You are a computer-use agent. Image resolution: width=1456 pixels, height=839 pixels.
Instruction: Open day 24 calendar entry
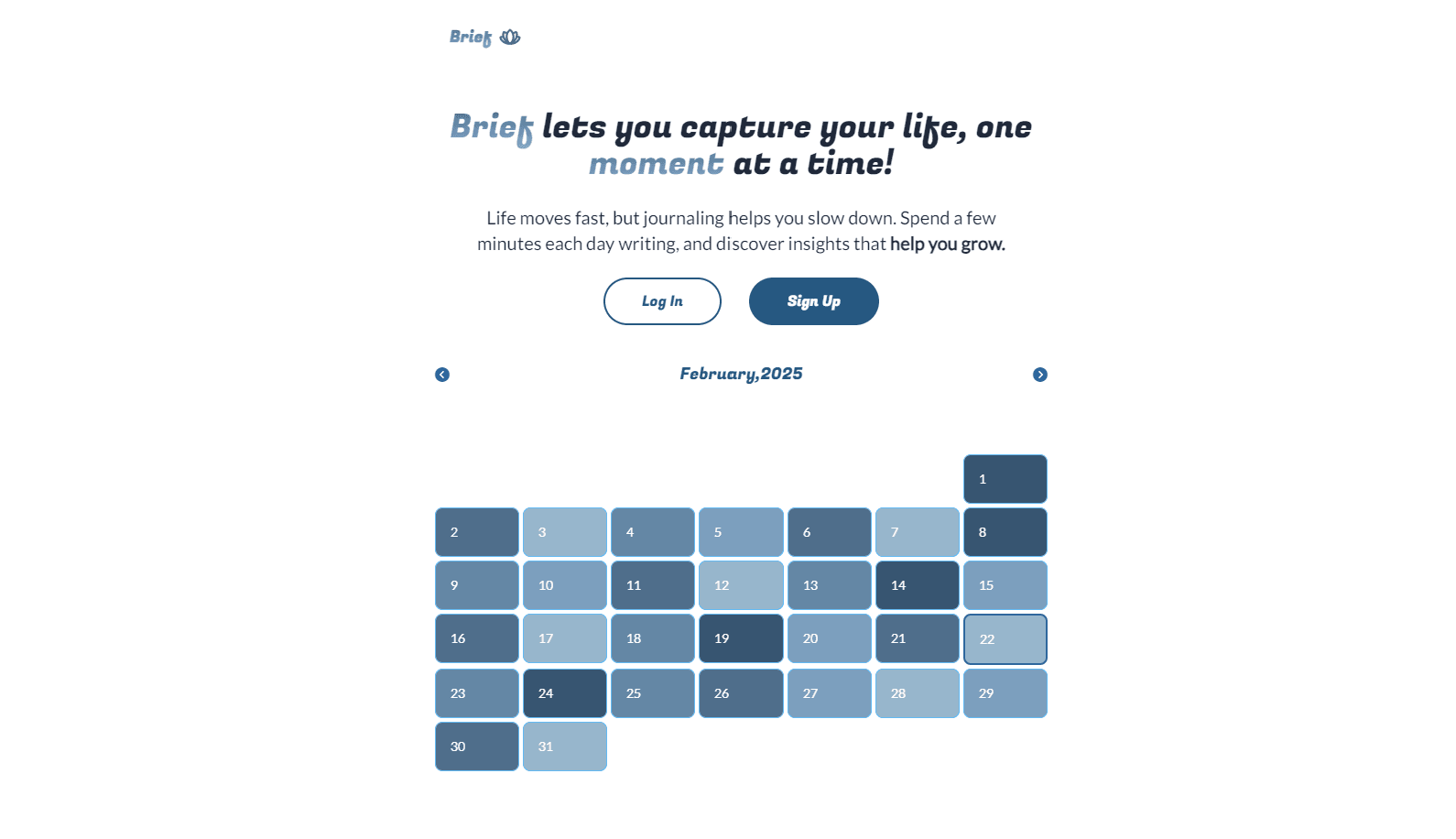click(x=565, y=693)
